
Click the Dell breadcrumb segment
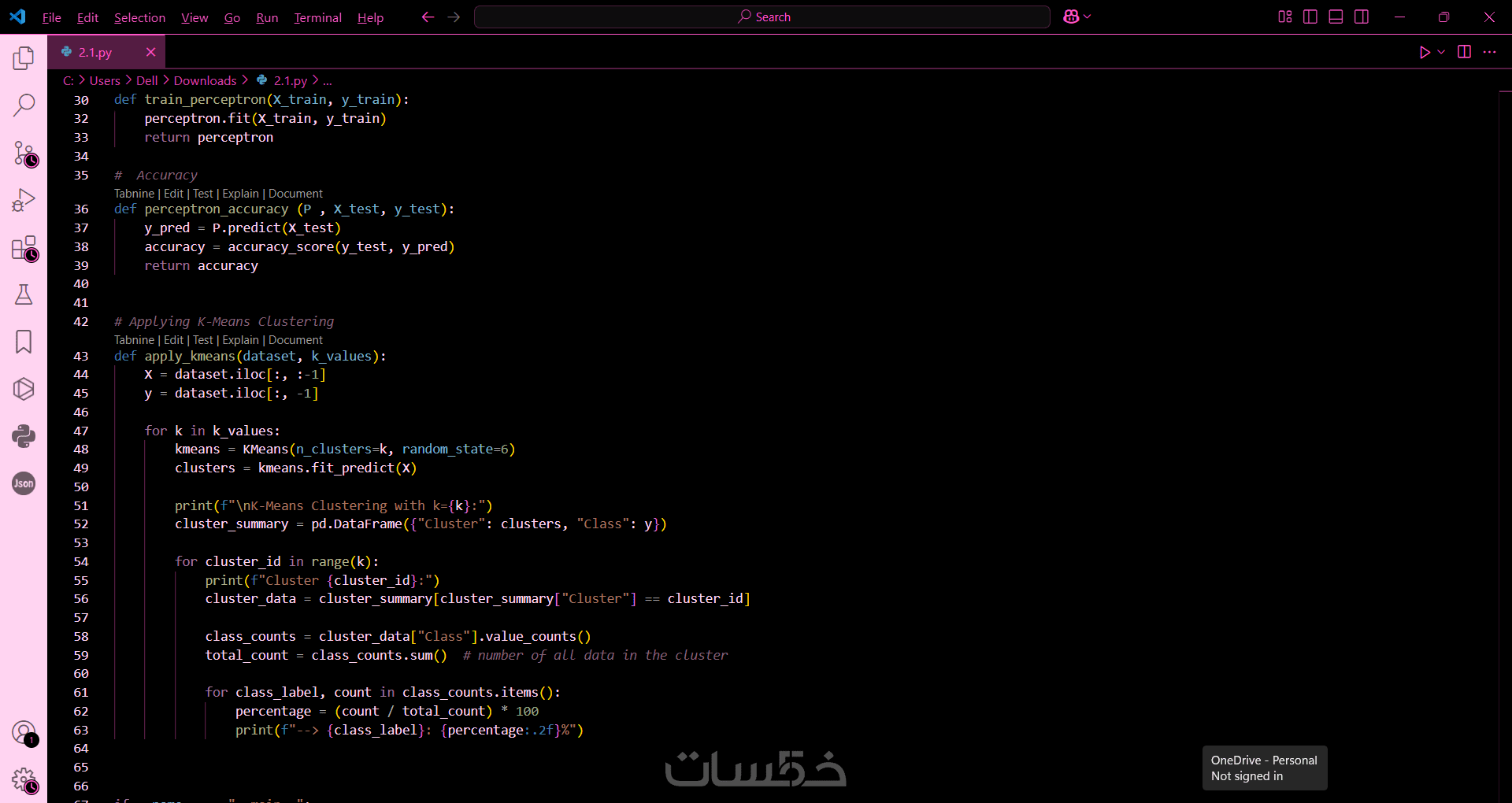click(x=146, y=80)
